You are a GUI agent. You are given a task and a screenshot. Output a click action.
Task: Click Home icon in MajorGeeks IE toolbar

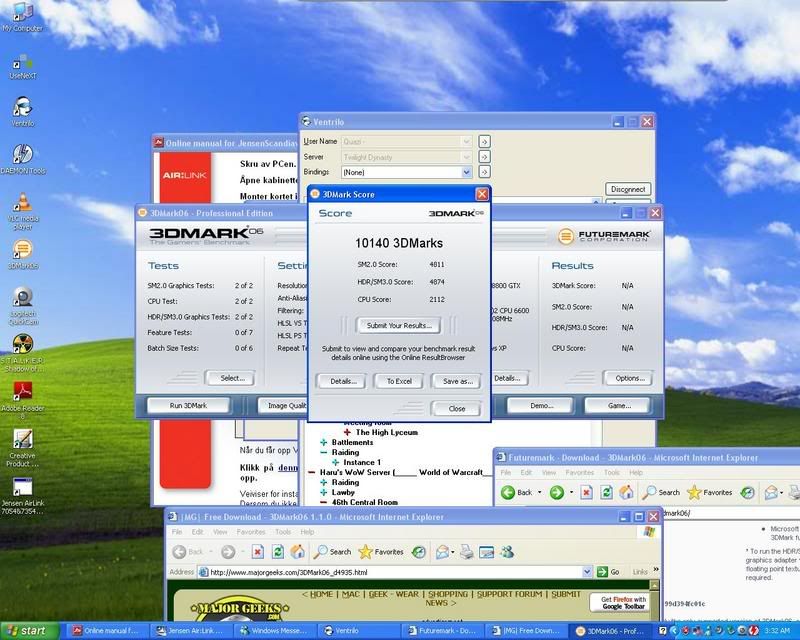[x=297, y=552]
